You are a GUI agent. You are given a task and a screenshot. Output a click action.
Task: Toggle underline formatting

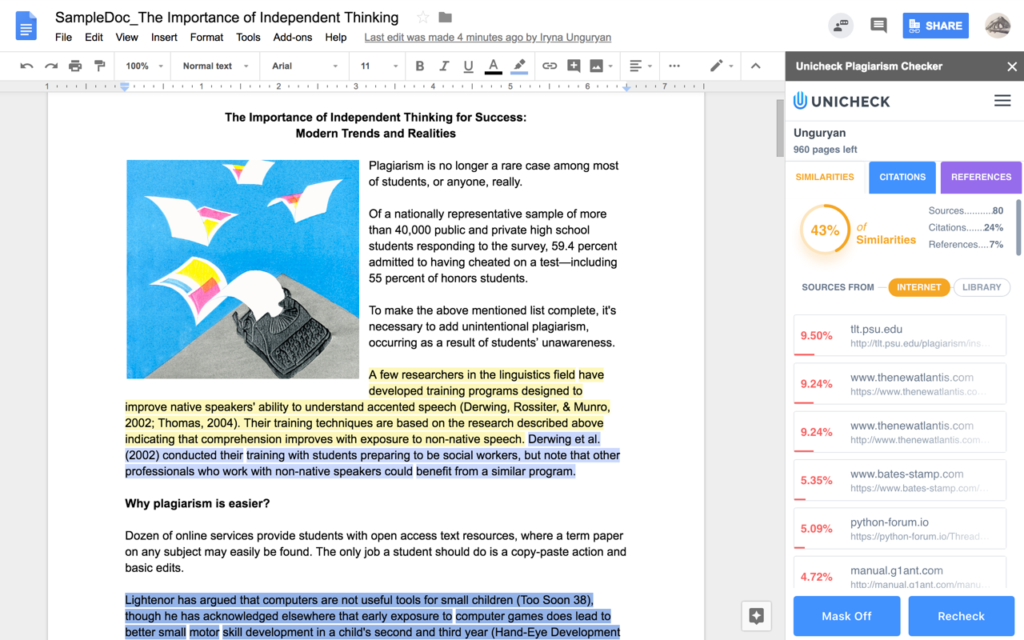tap(467, 66)
